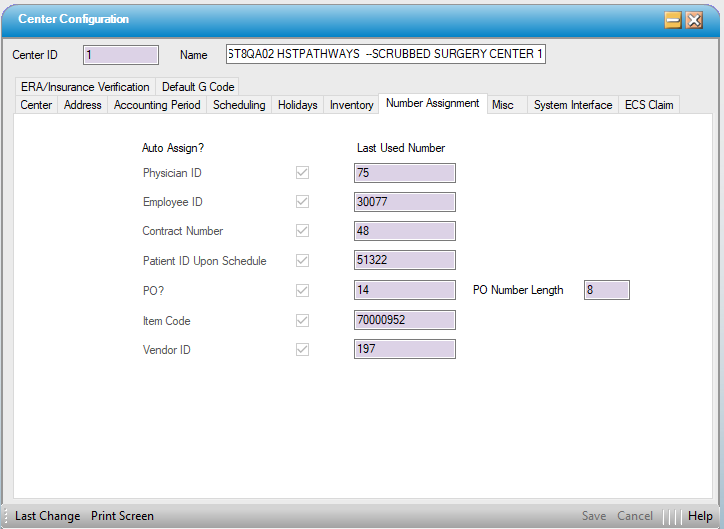Click the Cancel button
Viewport: 724px width, 529px height.
[635, 516]
